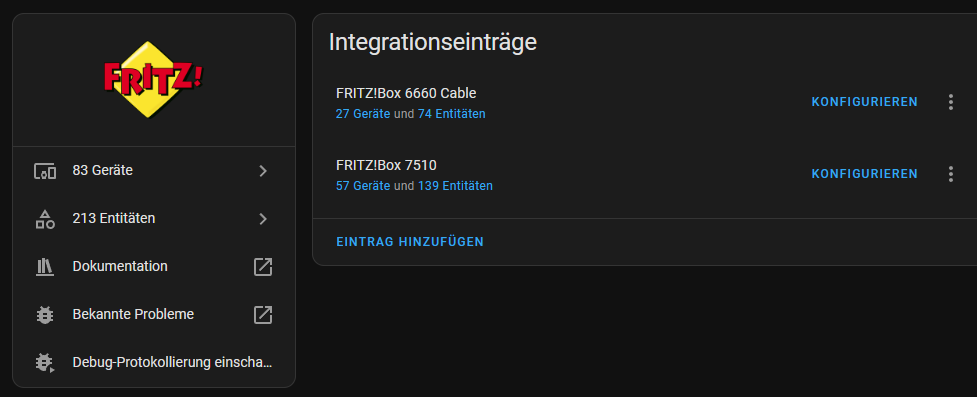
Task: Click KONFIGURIEREN for FRITZ!Box 6660 Cable
Action: pos(864,102)
